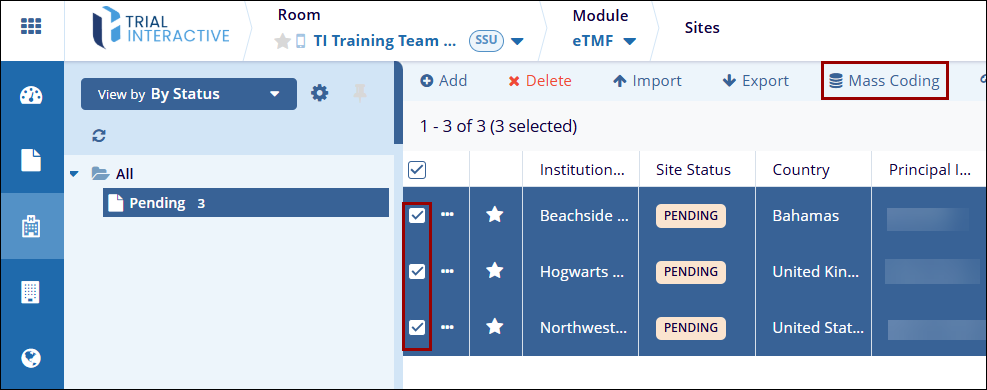Click the settings gear beside View by
The width and height of the screenshot is (987, 390).
[x=320, y=94]
